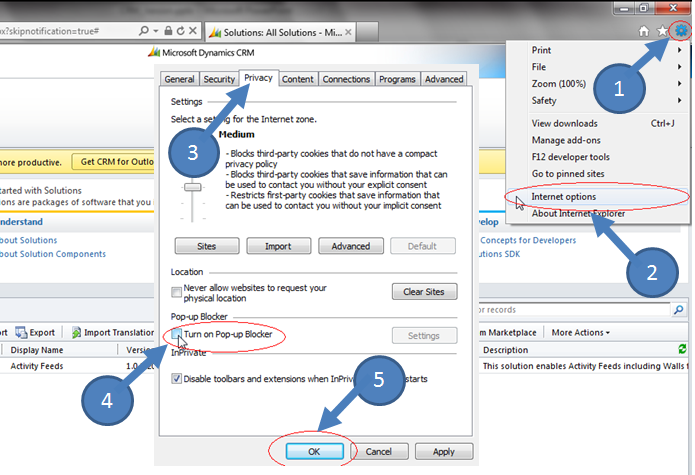Image resolution: width=695 pixels, height=475 pixels.
Task: Open the Connections tab
Action: tap(346, 79)
